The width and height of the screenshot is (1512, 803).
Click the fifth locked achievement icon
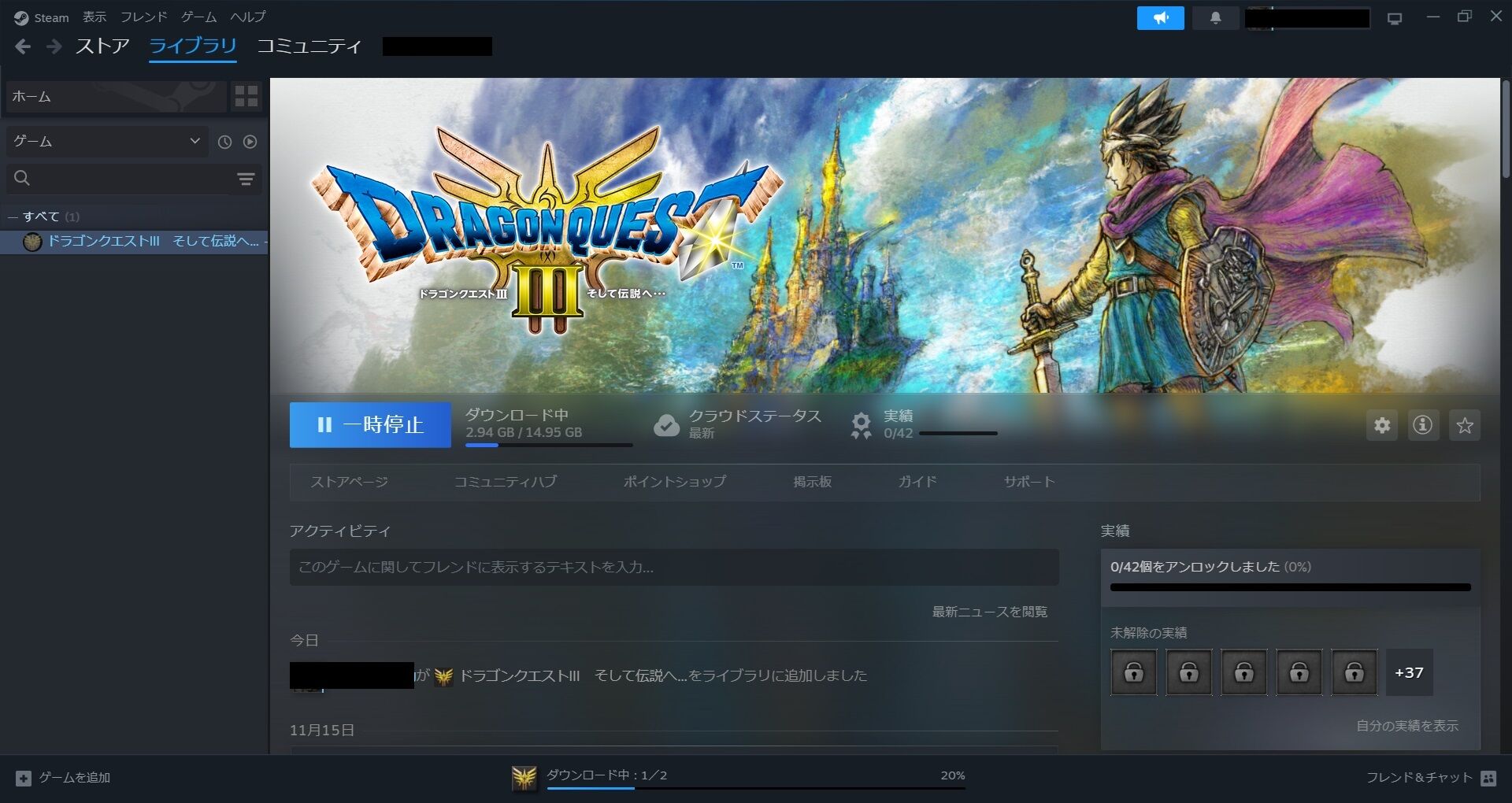coord(1354,672)
